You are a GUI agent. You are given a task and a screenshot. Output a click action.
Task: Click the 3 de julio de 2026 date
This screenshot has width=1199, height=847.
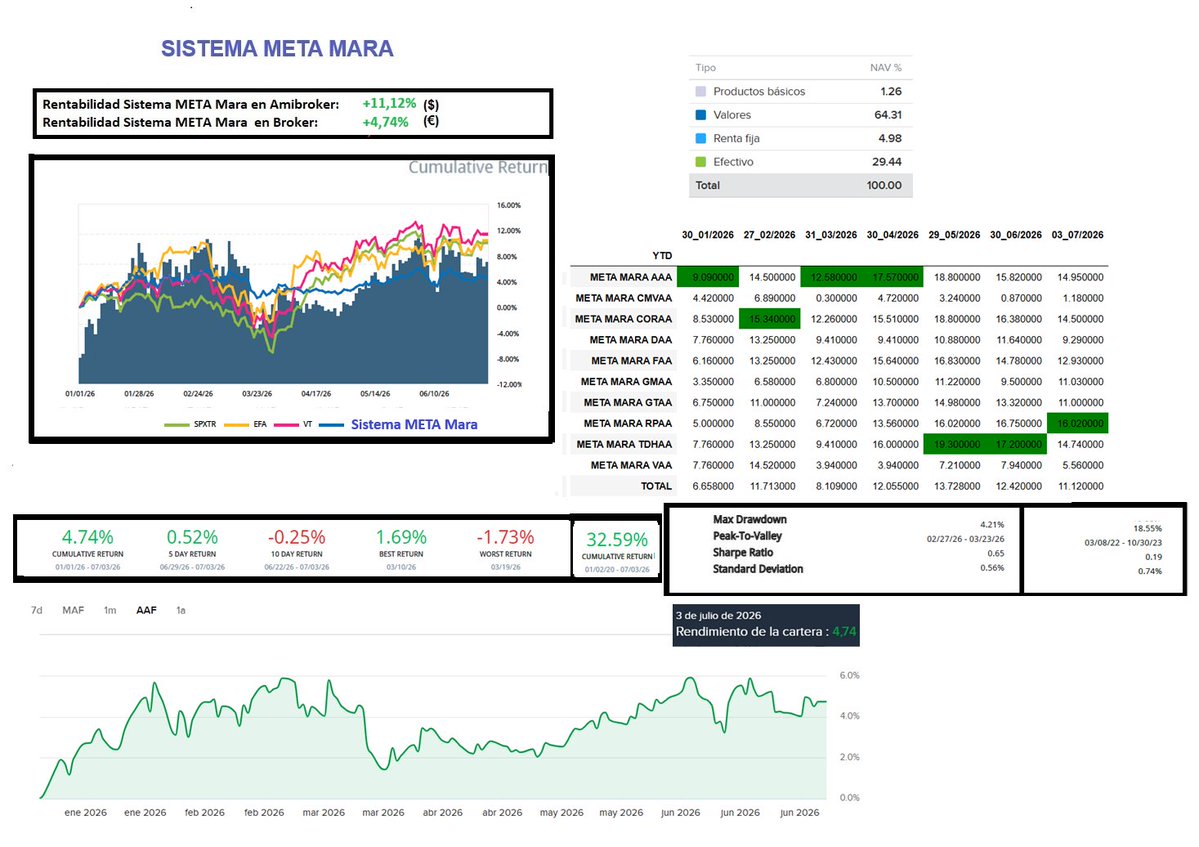[x=718, y=615]
